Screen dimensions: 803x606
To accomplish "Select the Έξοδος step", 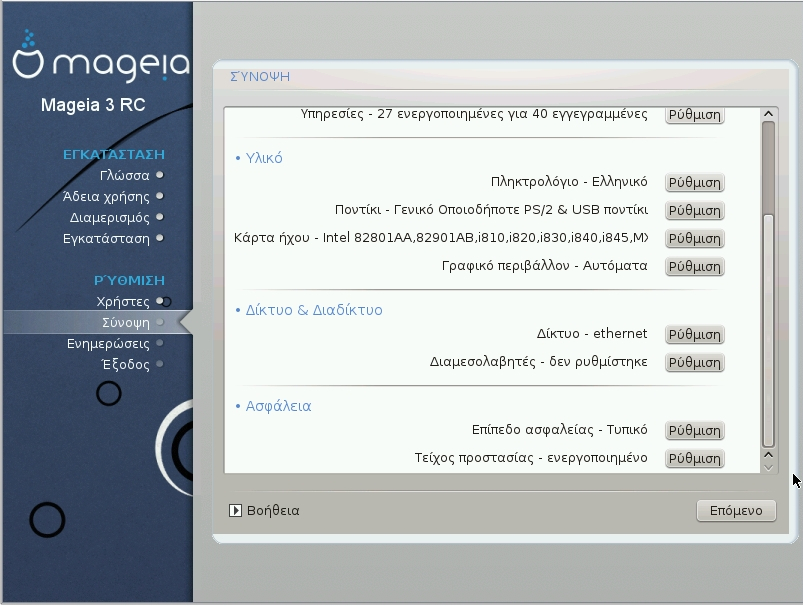I will (x=125, y=365).
